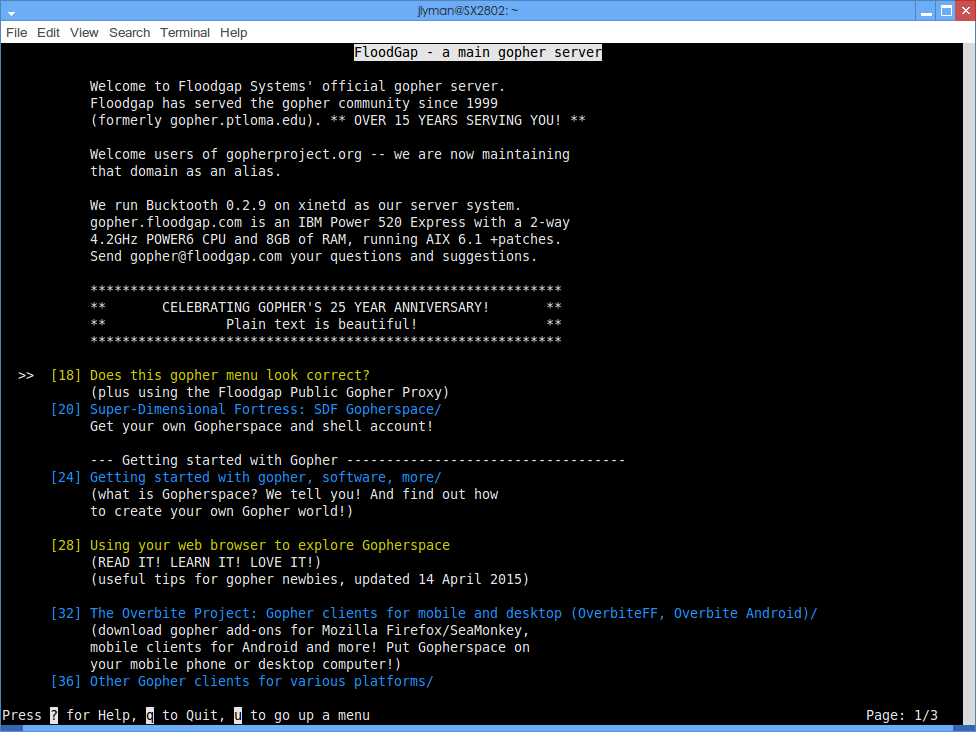Click the highlighted u key hint
This screenshot has height=732, width=976.
tap(238, 715)
